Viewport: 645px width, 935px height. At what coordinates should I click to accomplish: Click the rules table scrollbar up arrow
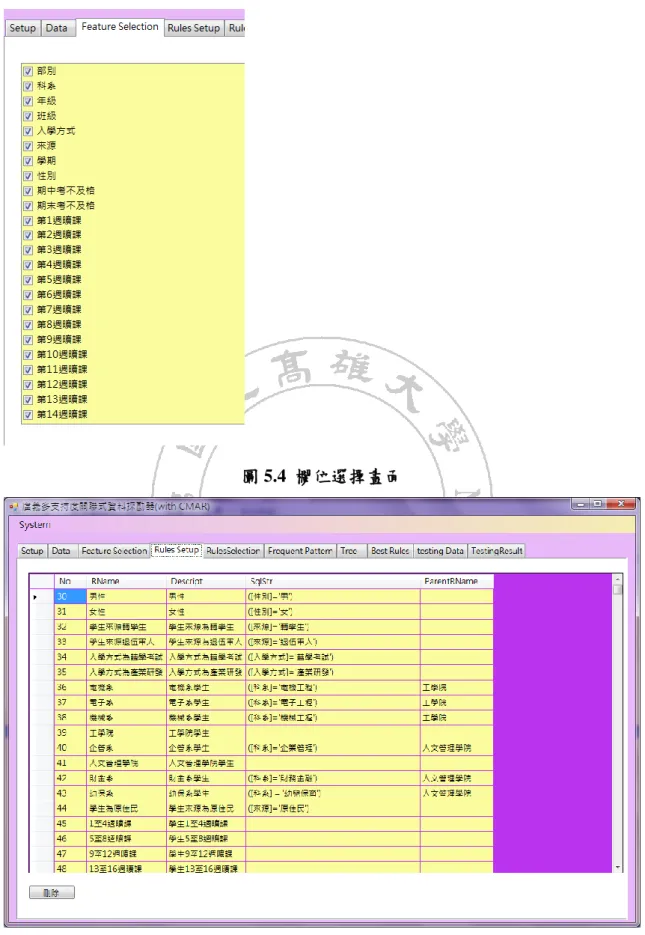click(x=618, y=580)
